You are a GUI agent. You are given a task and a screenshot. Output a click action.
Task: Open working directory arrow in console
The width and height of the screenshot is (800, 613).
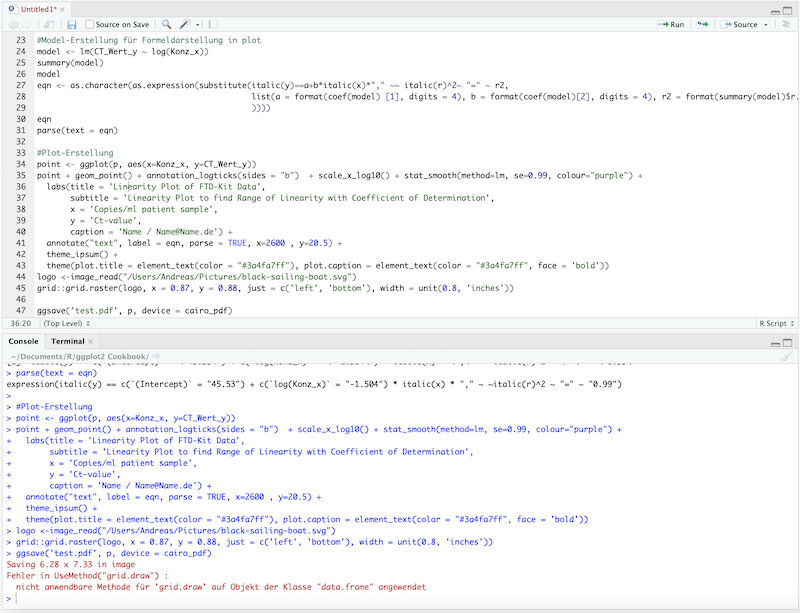[157, 355]
